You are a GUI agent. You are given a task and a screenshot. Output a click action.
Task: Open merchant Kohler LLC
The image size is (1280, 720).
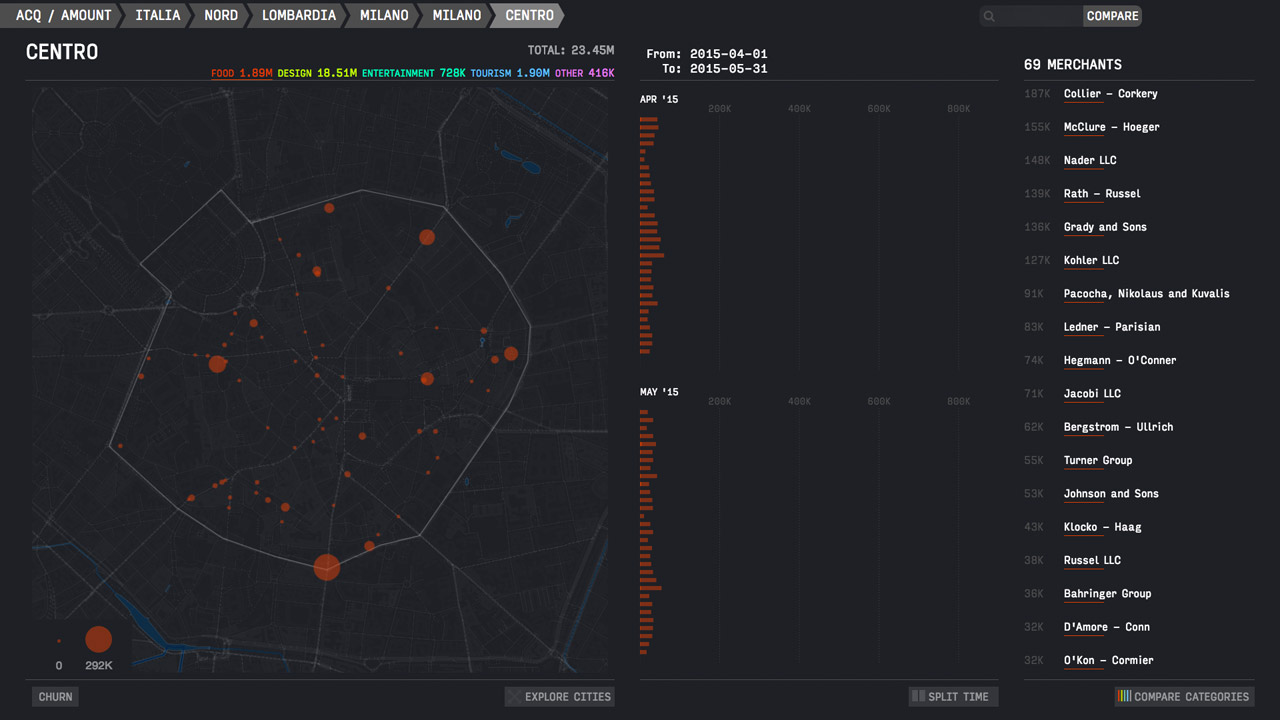click(1091, 261)
